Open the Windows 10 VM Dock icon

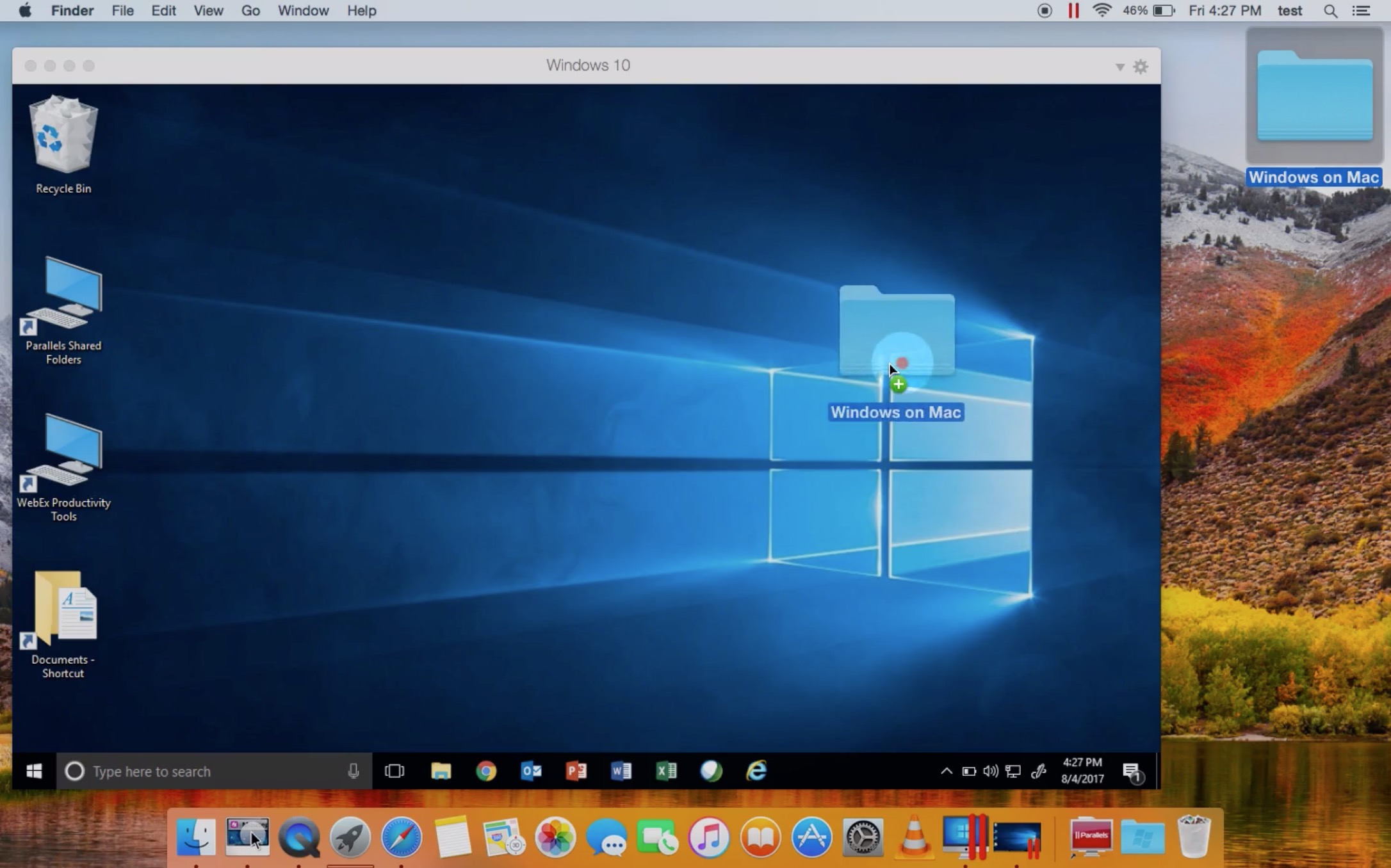1018,838
